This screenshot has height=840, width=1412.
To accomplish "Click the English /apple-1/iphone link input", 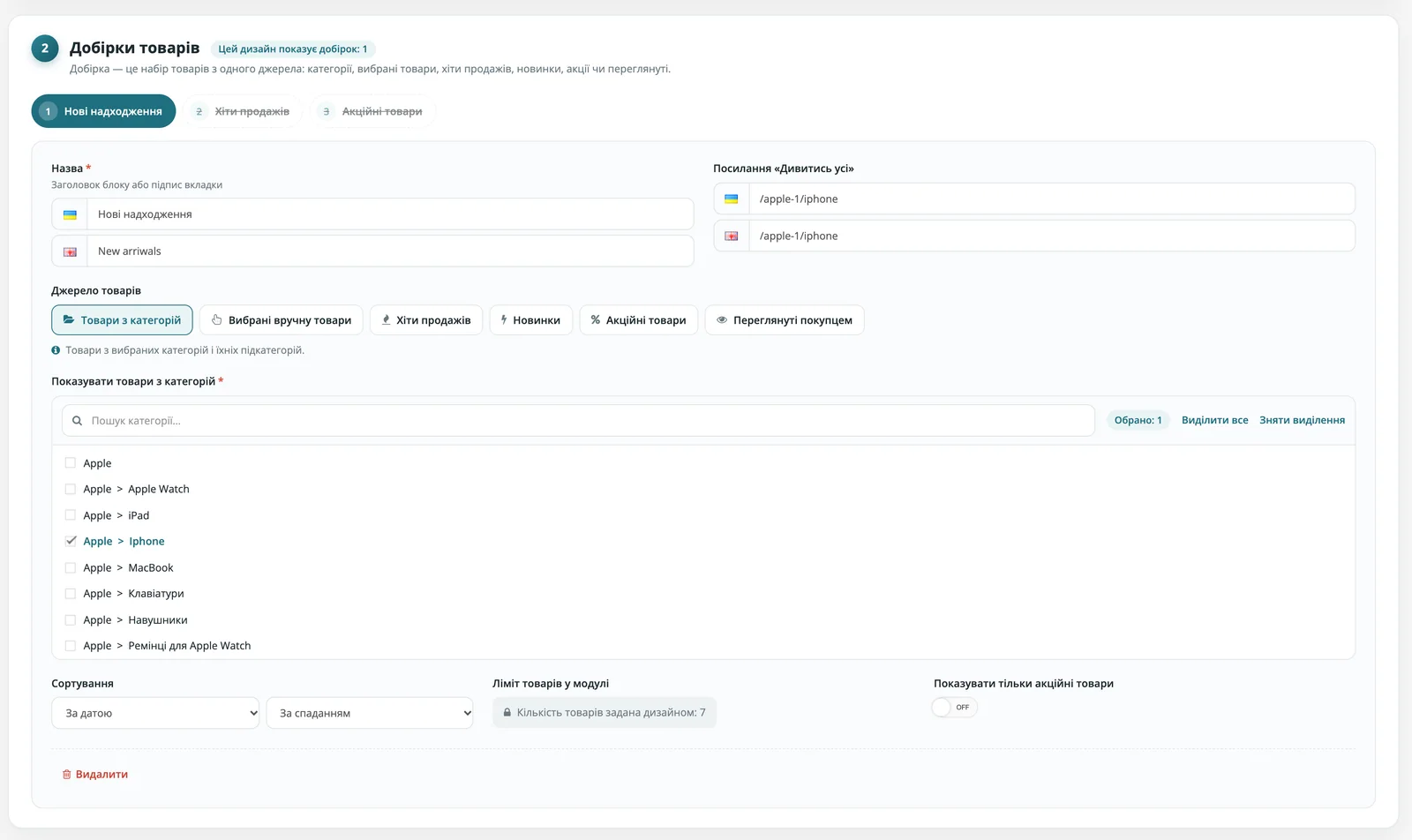I will tap(1052, 236).
